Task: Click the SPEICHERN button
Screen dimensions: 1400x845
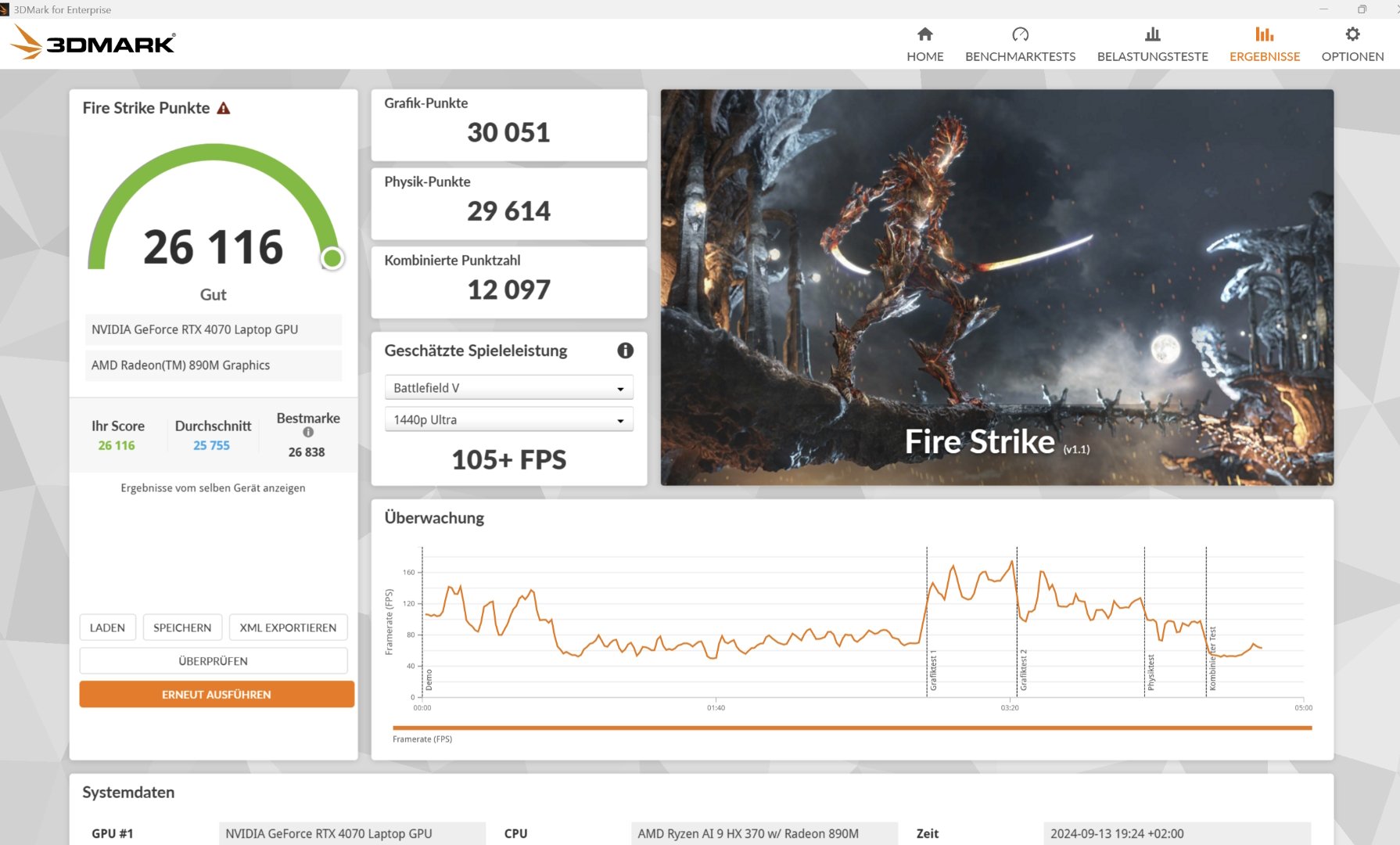Action: (x=182, y=627)
